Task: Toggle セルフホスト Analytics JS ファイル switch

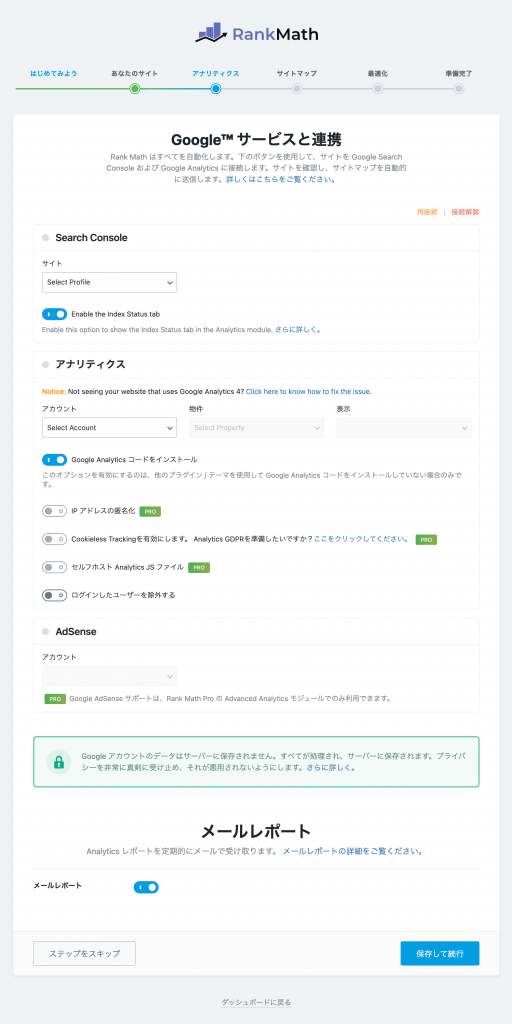Action: click(x=54, y=568)
